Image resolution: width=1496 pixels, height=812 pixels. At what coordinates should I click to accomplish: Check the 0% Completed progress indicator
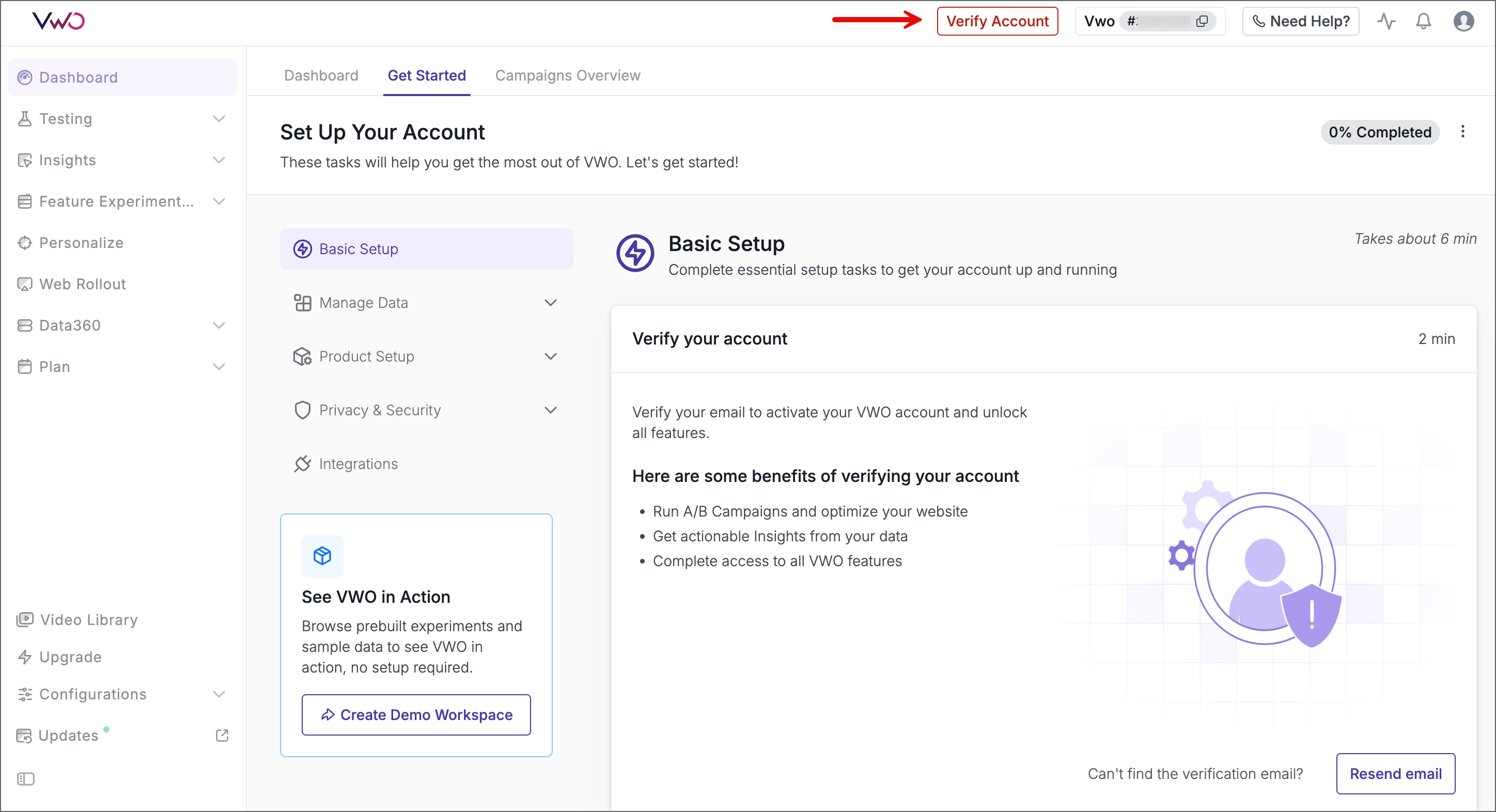coord(1380,132)
